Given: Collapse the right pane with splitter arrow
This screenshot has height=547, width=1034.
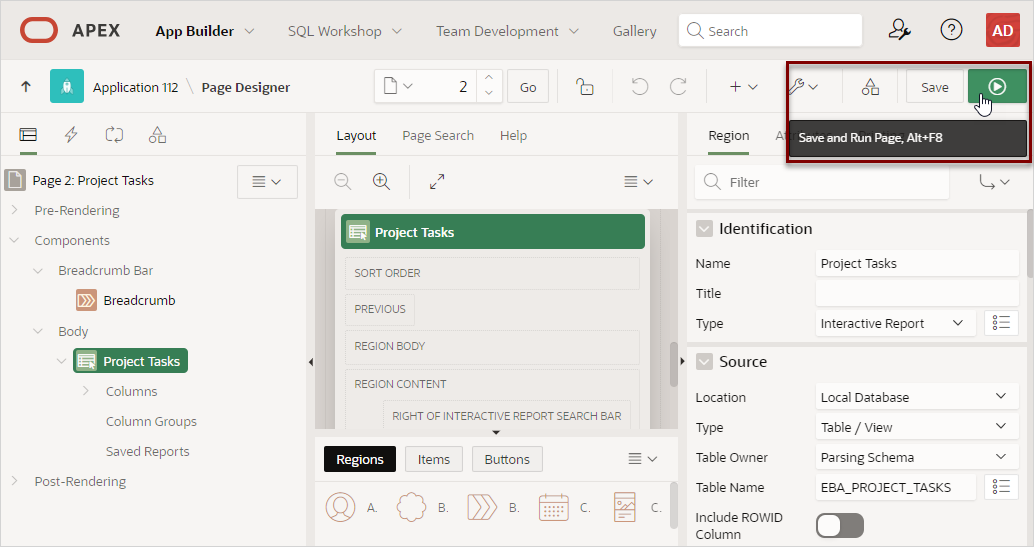Looking at the screenshot, I should pyautogui.click(x=683, y=362).
